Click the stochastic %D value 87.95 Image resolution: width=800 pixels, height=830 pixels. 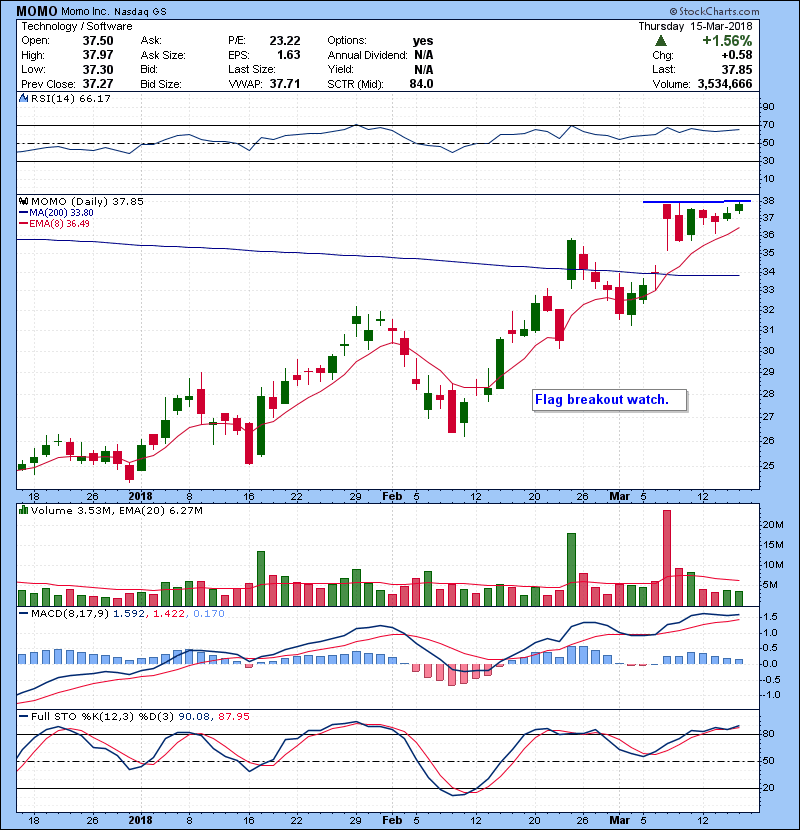click(233, 717)
